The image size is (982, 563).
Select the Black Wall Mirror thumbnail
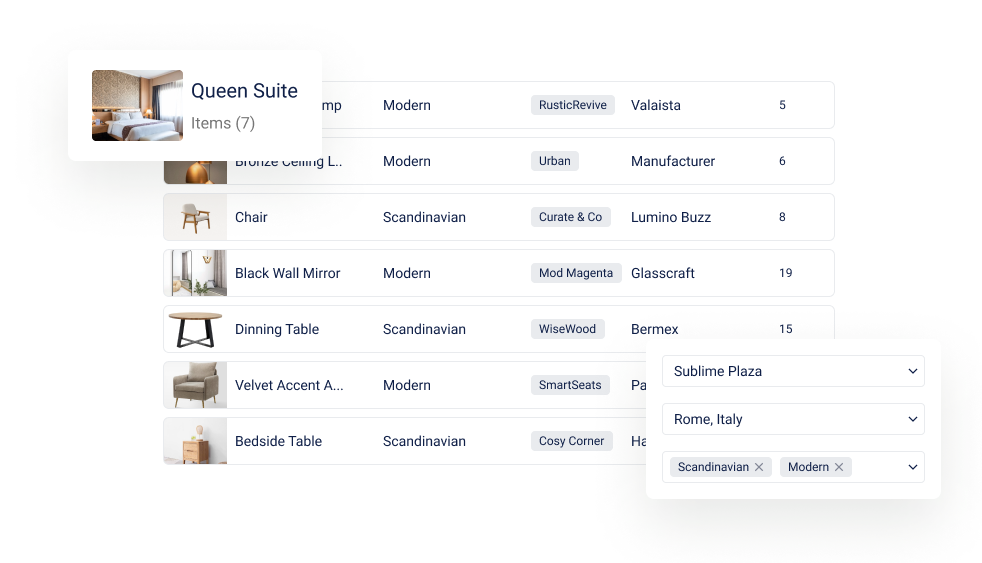tap(195, 273)
